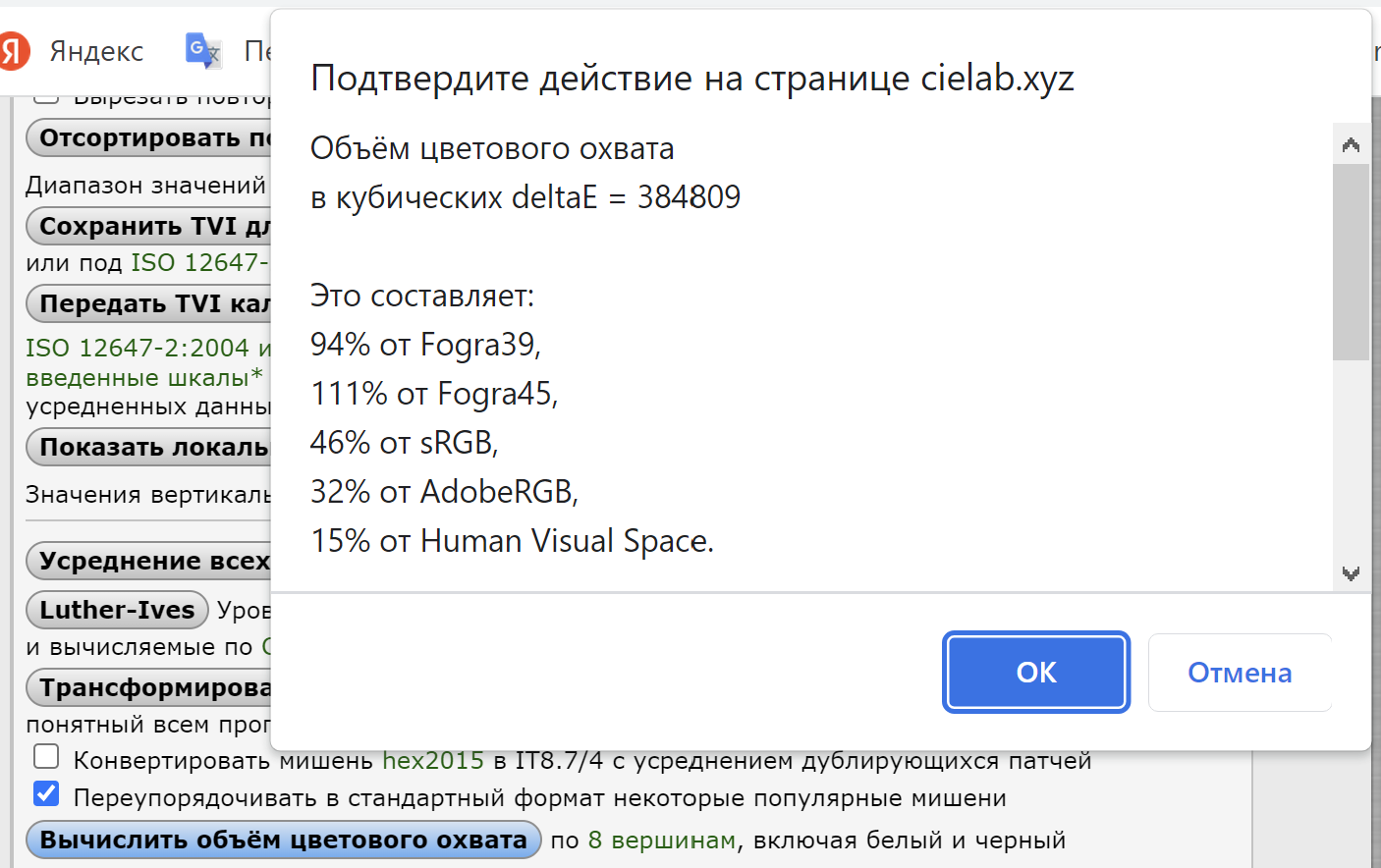Image resolution: width=1381 pixels, height=868 pixels.
Task: Click the Передать TVI button
Action: point(149,304)
